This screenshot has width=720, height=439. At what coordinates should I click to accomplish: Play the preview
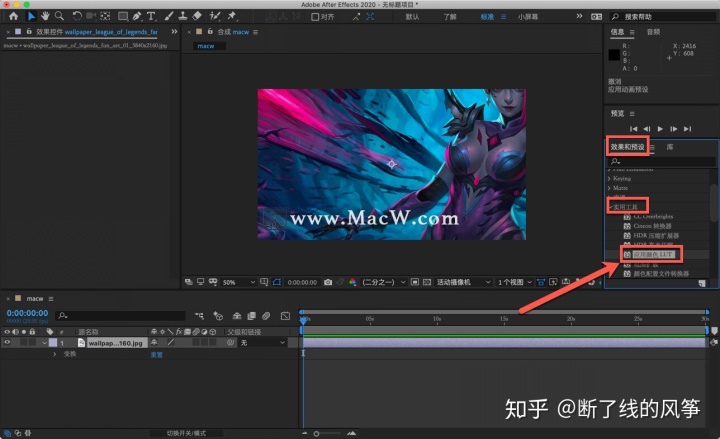pyautogui.click(x=660, y=129)
